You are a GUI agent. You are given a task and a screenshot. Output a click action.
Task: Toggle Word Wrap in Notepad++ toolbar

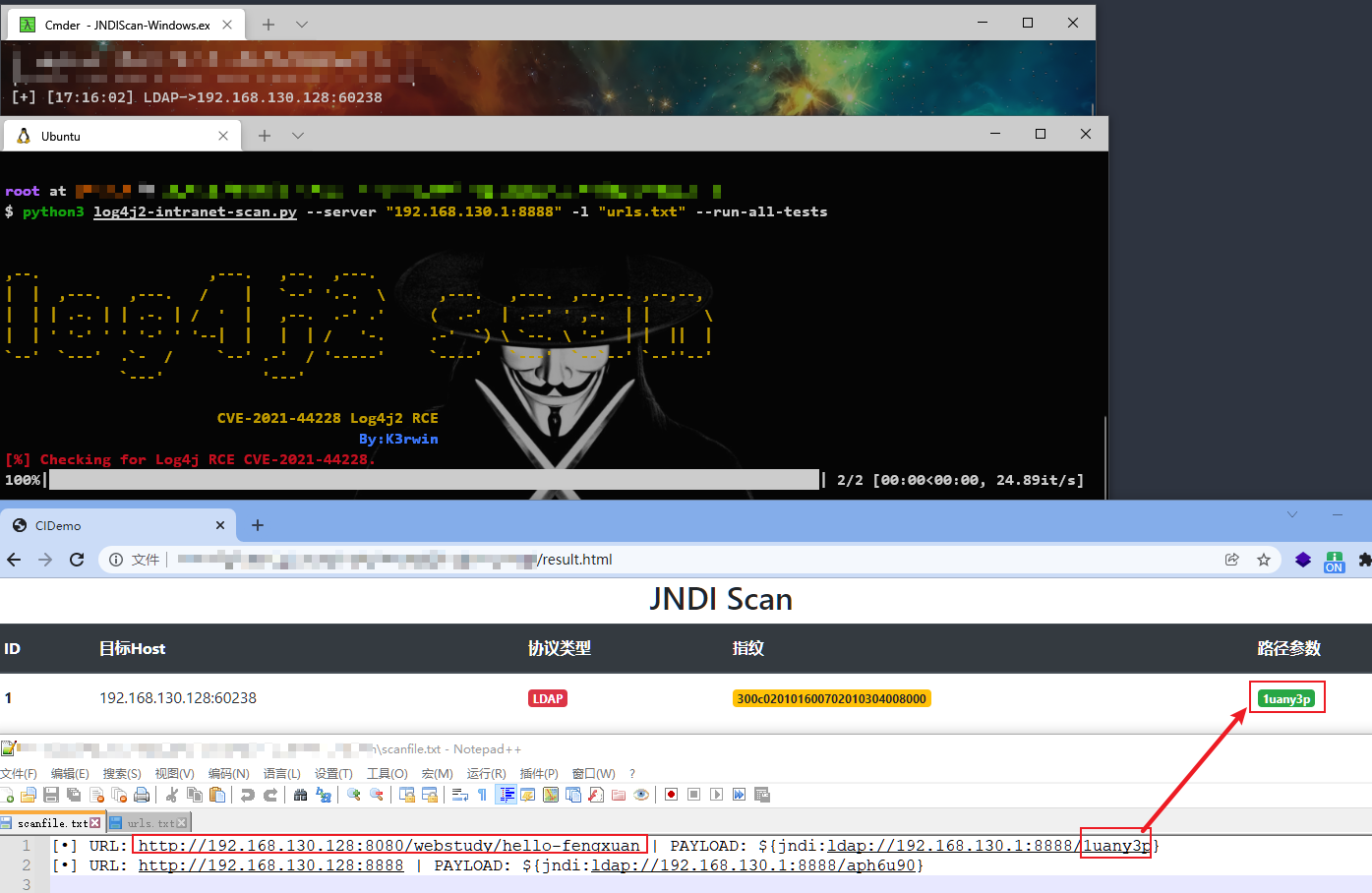(x=460, y=795)
